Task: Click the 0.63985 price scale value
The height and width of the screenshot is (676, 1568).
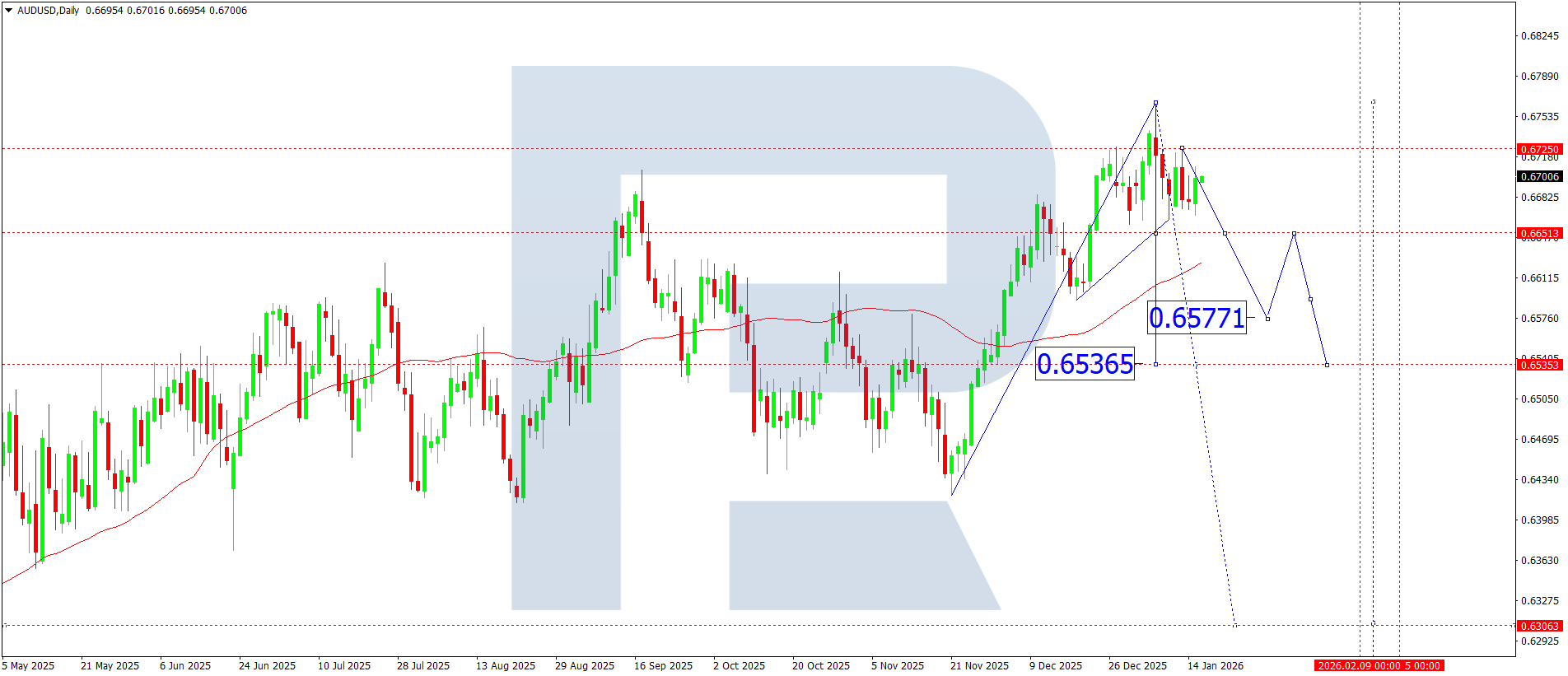Action: (1539, 520)
